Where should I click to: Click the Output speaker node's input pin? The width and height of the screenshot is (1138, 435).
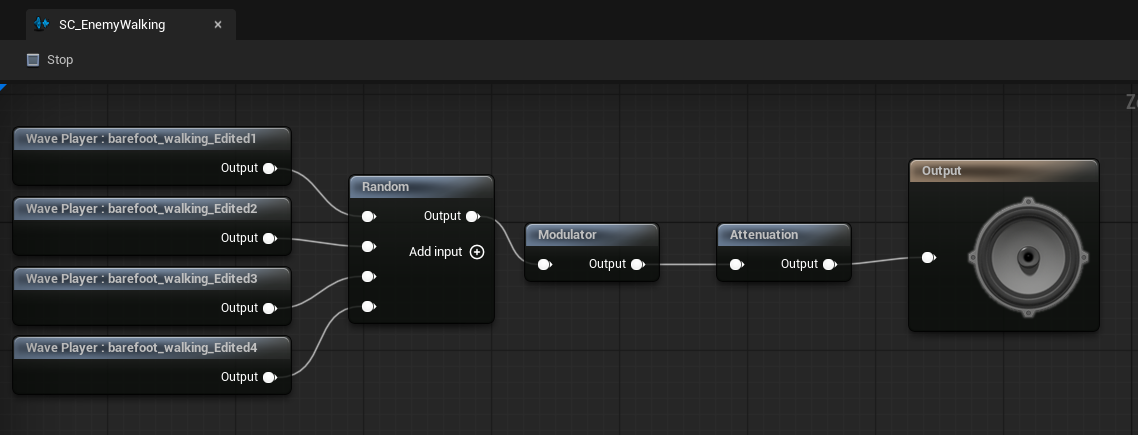click(x=929, y=258)
